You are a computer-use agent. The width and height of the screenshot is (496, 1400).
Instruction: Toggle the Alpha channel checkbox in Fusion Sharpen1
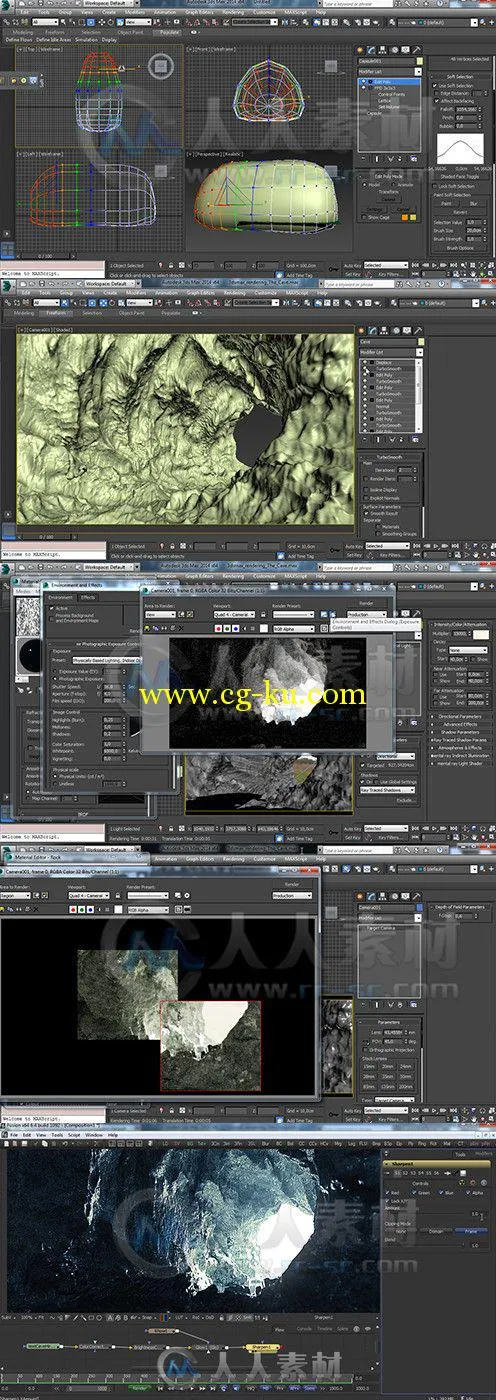468,1192
